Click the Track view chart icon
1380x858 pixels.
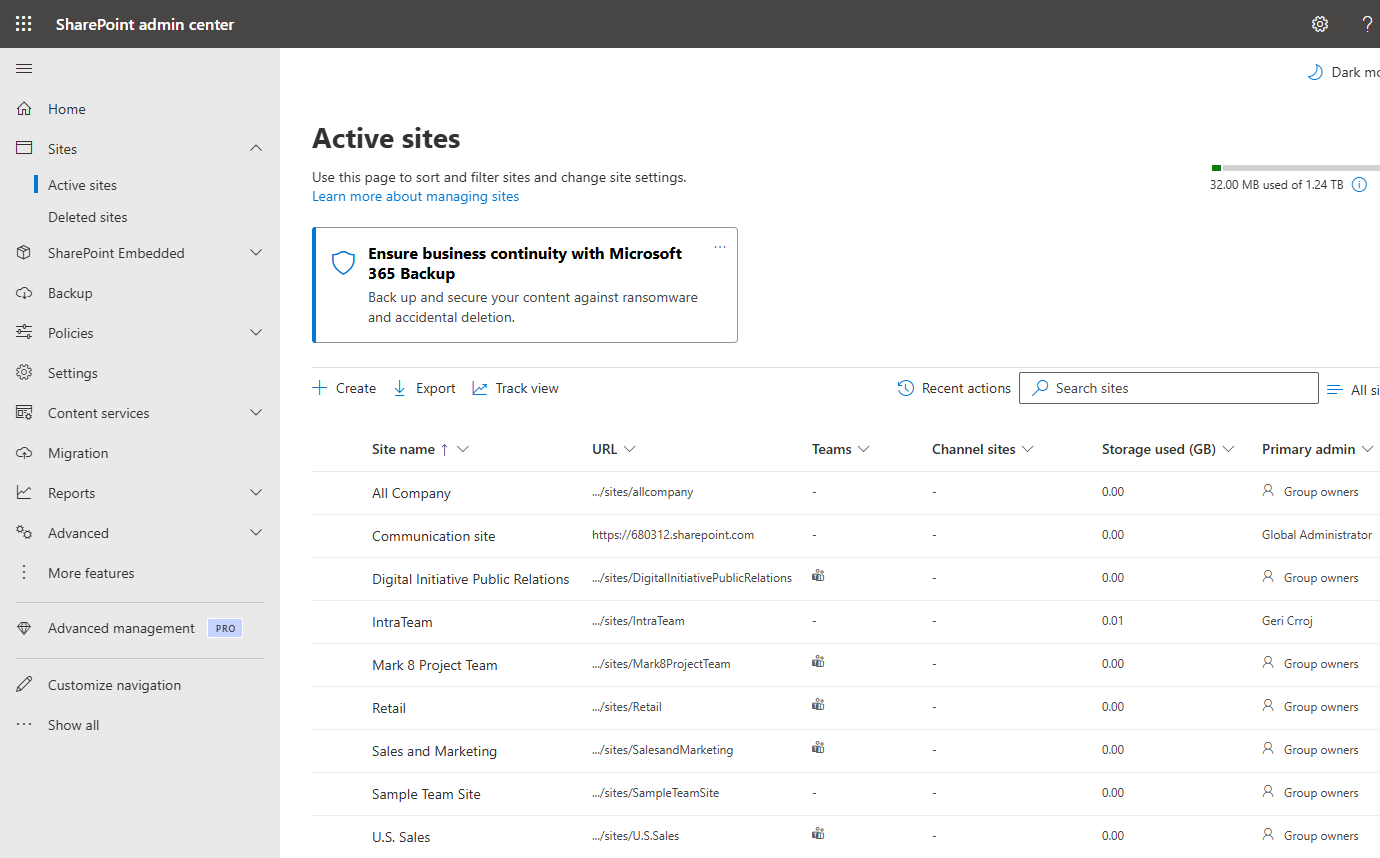tap(480, 388)
